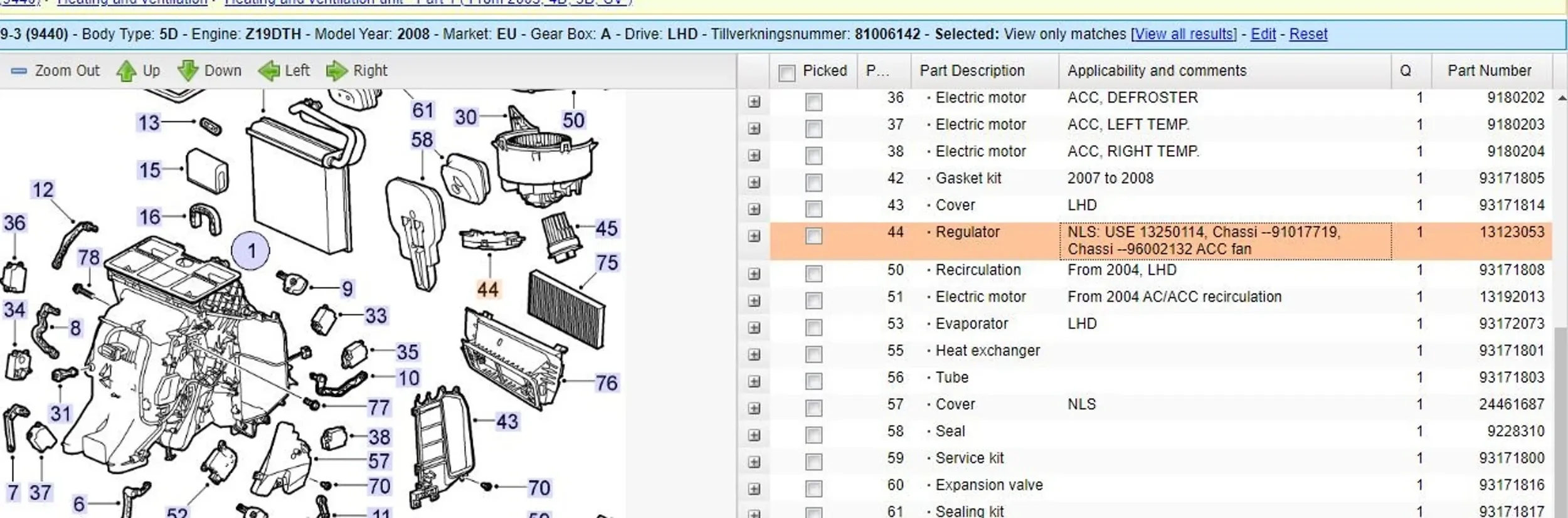Click diagram callout 9
Screen dimensions: 1568x518
click(x=347, y=288)
